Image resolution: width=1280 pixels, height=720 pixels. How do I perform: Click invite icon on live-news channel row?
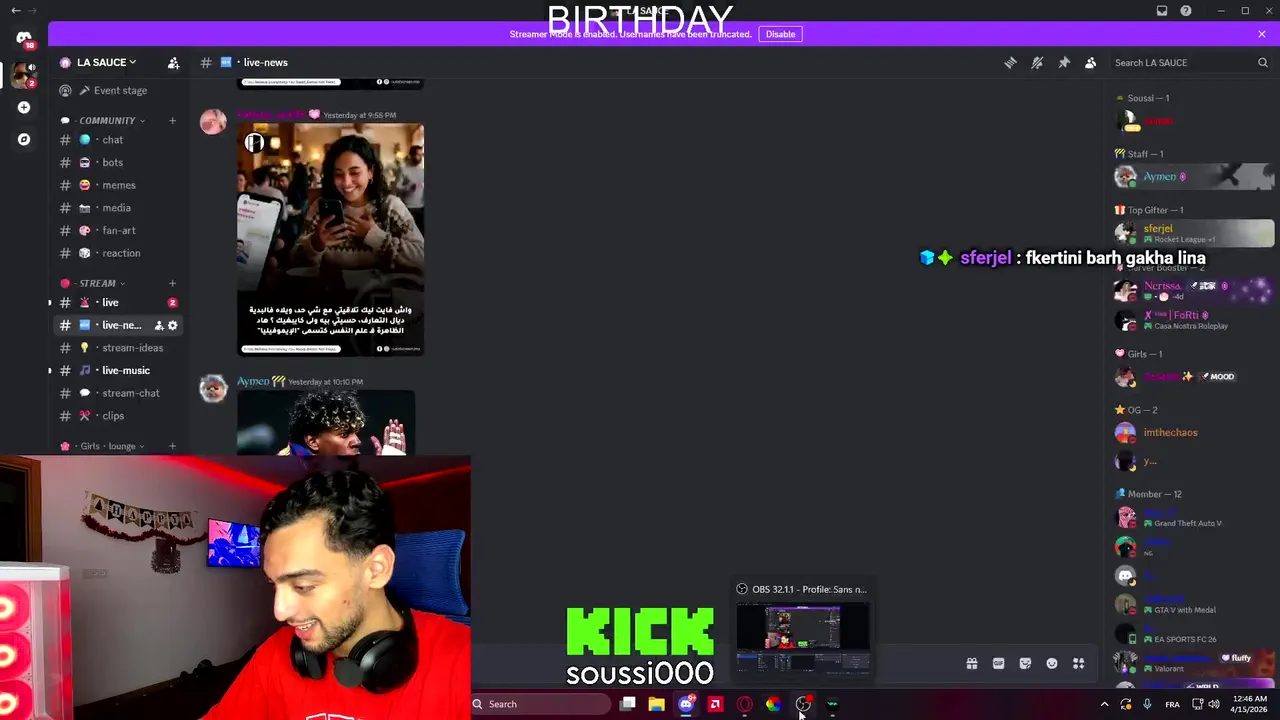[x=158, y=325]
